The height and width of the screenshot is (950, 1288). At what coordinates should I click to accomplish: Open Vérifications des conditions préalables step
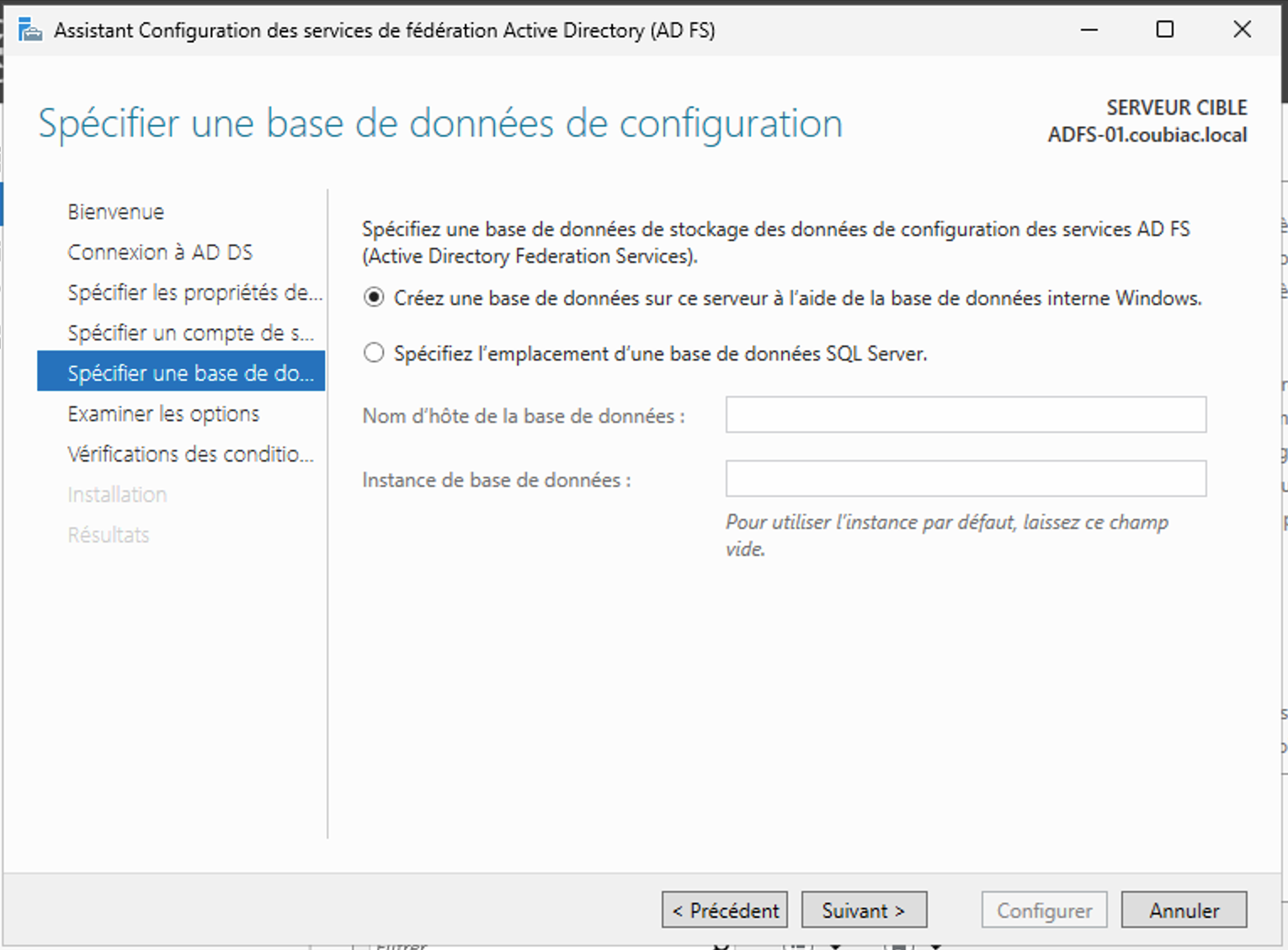pyautogui.click(x=190, y=455)
